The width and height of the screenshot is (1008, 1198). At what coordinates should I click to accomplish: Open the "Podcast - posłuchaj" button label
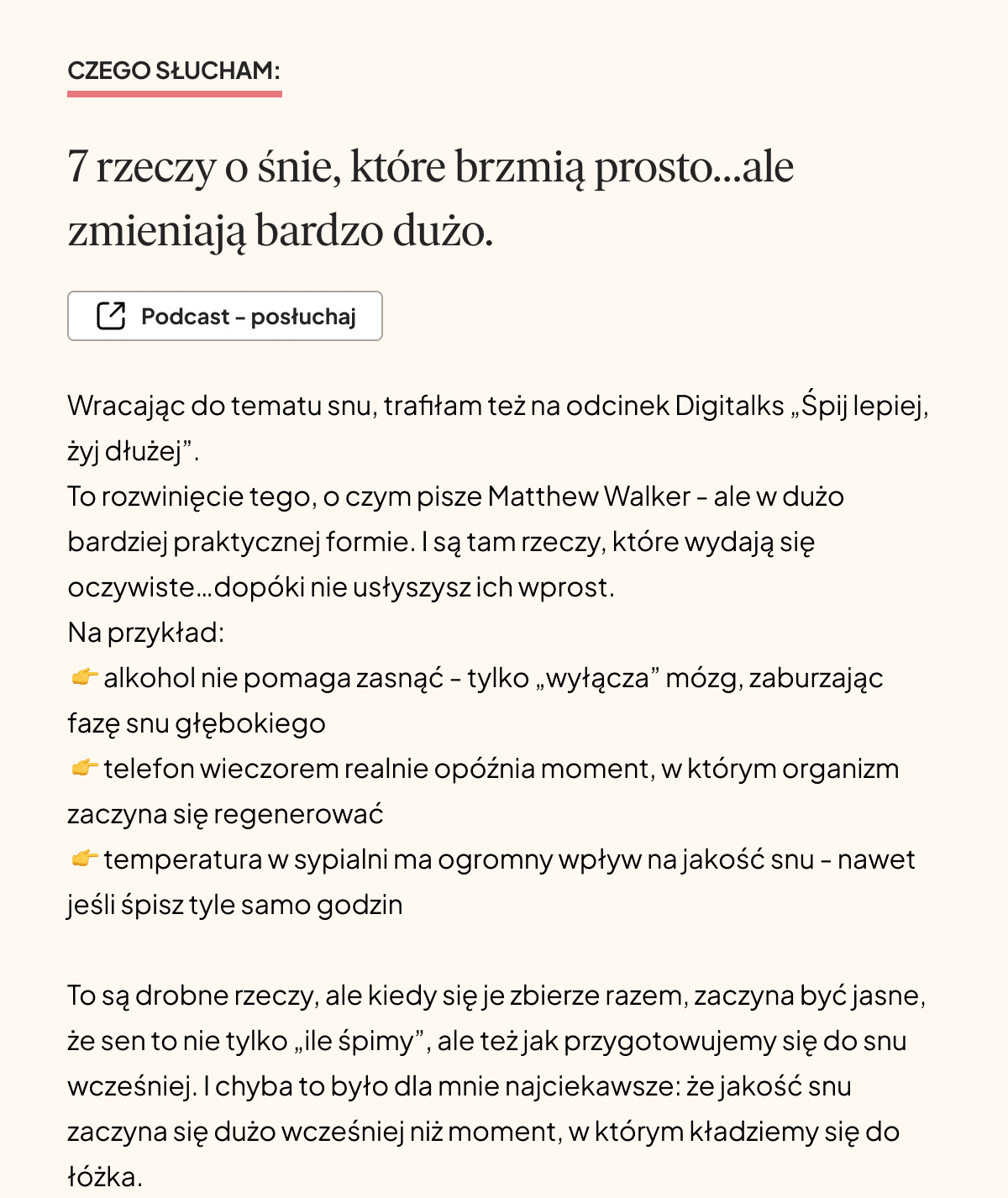[249, 317]
